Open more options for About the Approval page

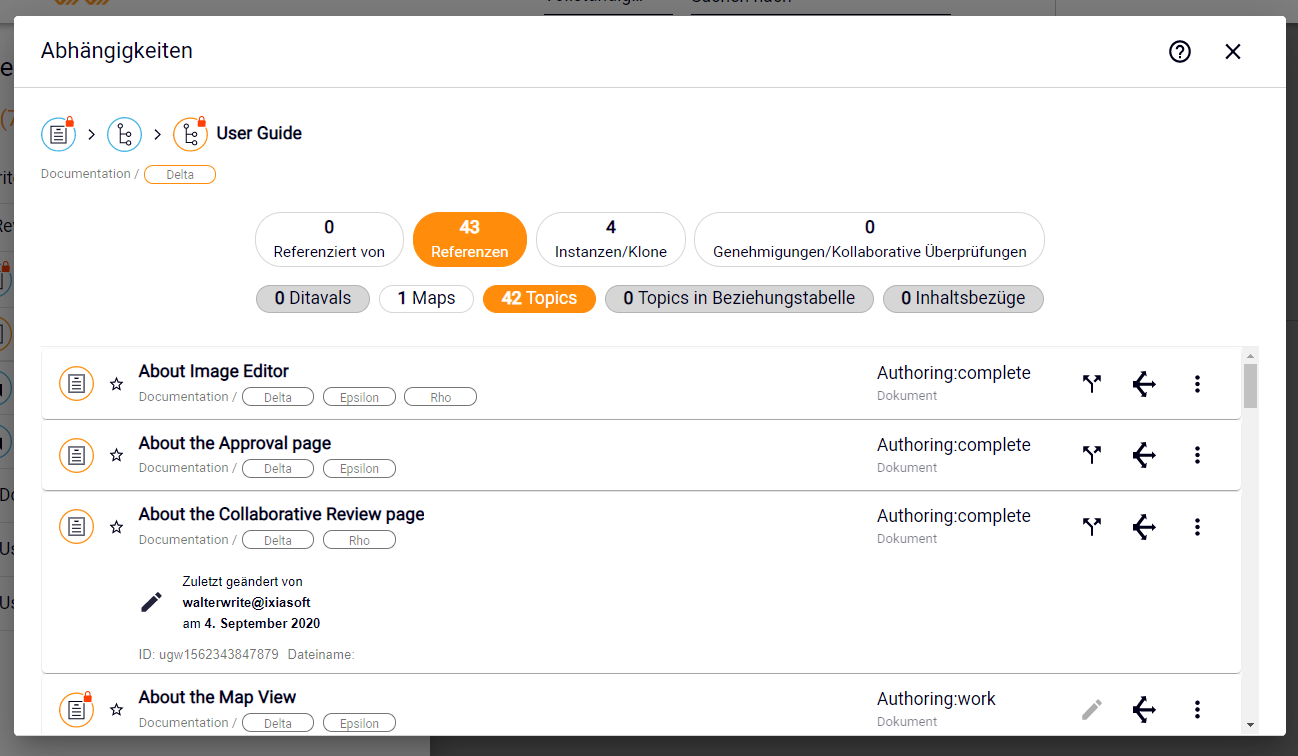(x=1197, y=455)
